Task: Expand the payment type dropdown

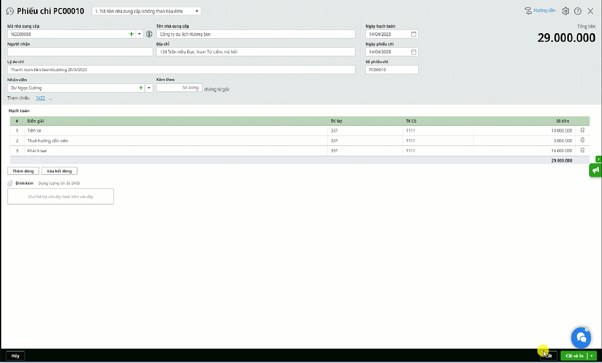Action: tap(197, 11)
